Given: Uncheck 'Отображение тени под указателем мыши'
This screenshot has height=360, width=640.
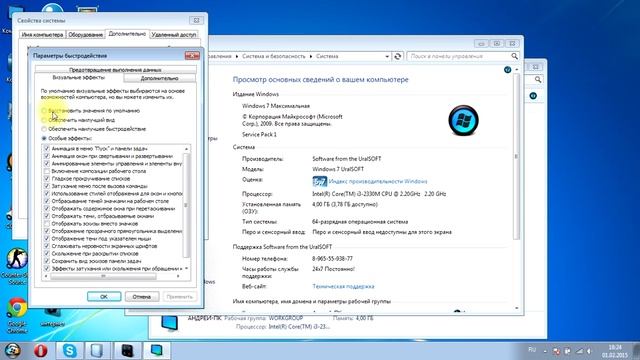Looking at the screenshot, I should pyautogui.click(x=47, y=238).
